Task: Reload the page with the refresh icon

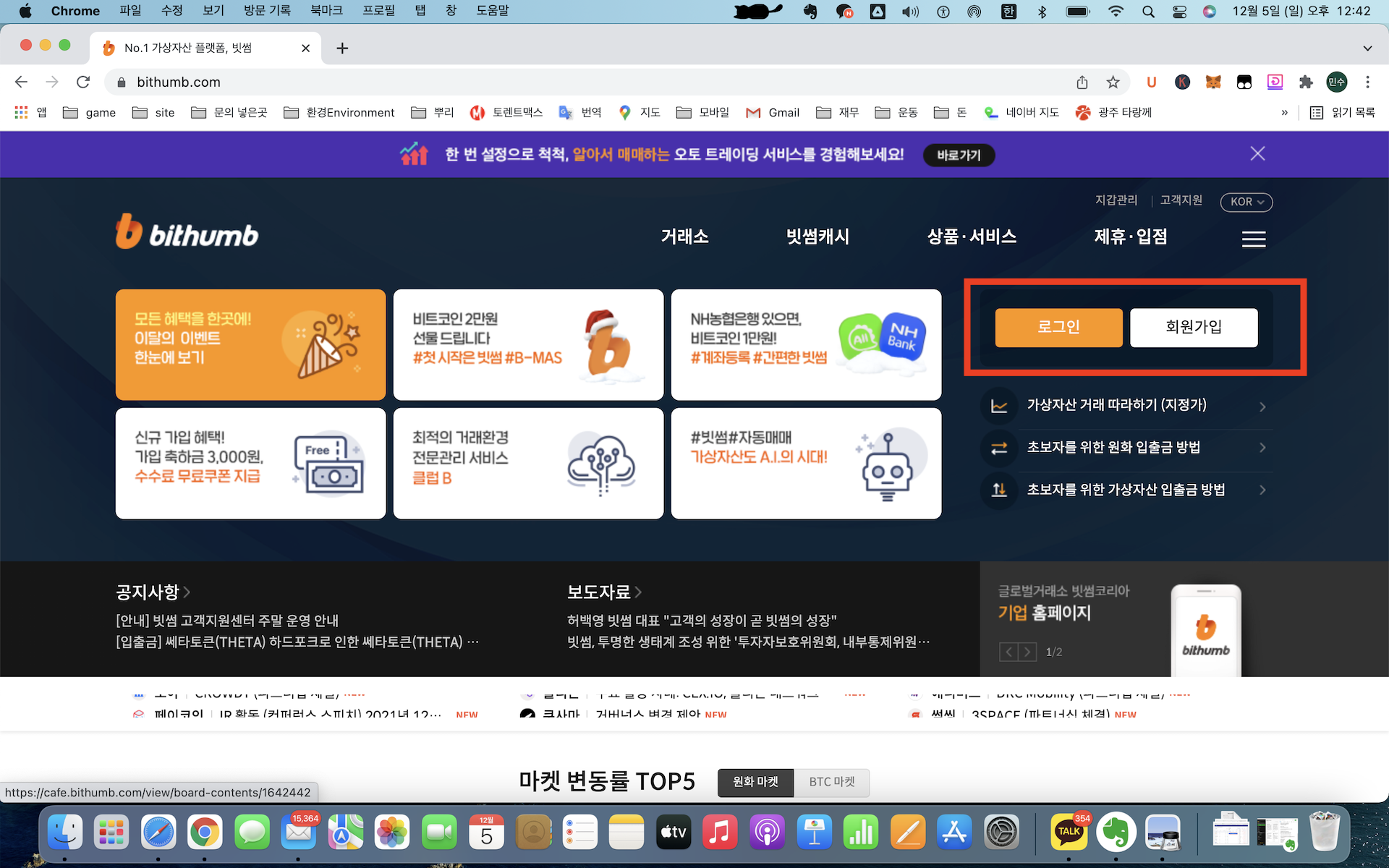Action: [x=83, y=82]
